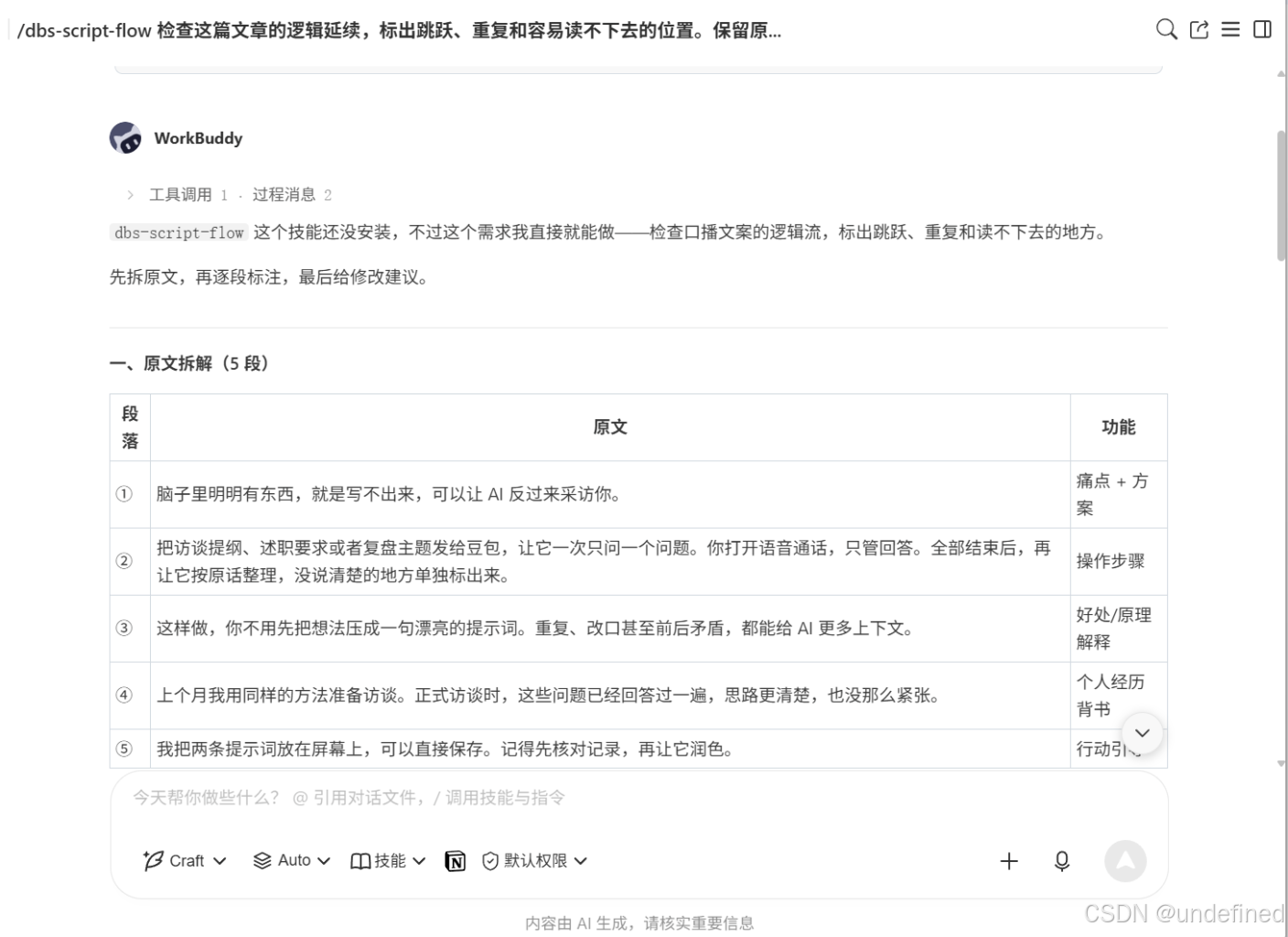1288x937 pixels.
Task: Click the 痛点 + 方案 cell
Action: tap(1119, 494)
